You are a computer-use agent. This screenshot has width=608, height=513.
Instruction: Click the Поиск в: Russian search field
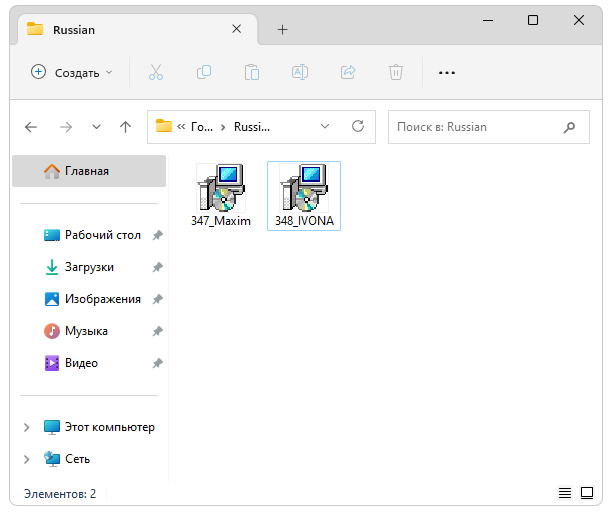(489, 127)
